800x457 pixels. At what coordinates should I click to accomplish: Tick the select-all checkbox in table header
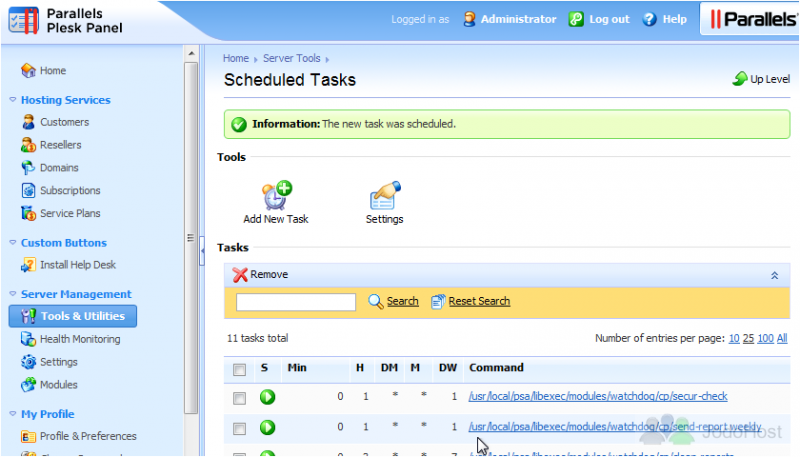239,370
